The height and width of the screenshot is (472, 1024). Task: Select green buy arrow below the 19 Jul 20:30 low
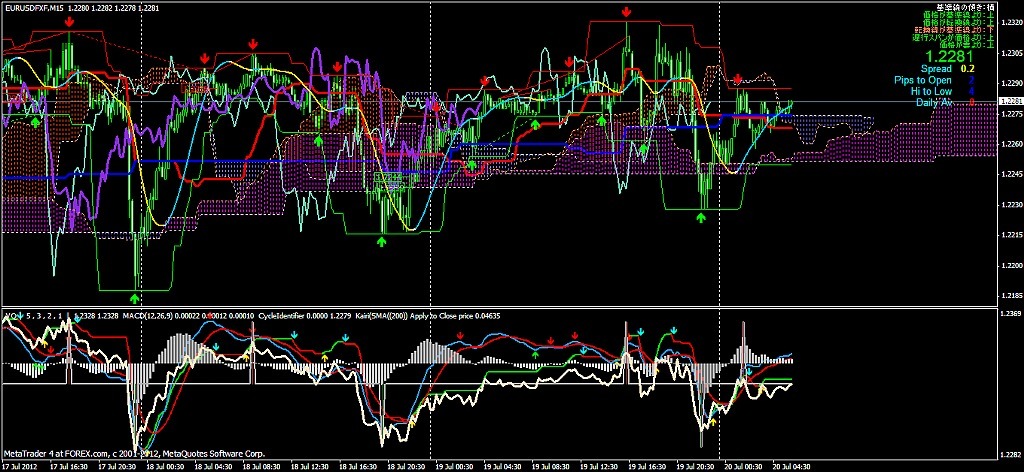(x=701, y=216)
